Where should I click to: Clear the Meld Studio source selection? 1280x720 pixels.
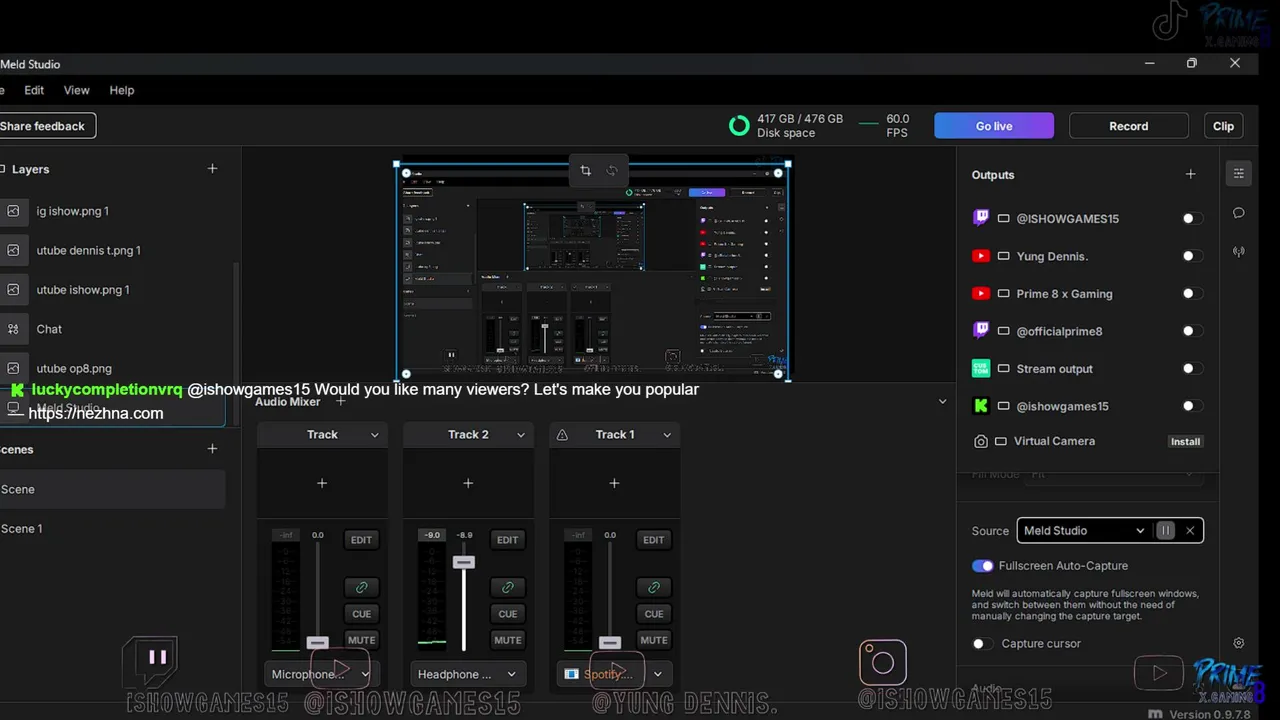[x=1190, y=531]
